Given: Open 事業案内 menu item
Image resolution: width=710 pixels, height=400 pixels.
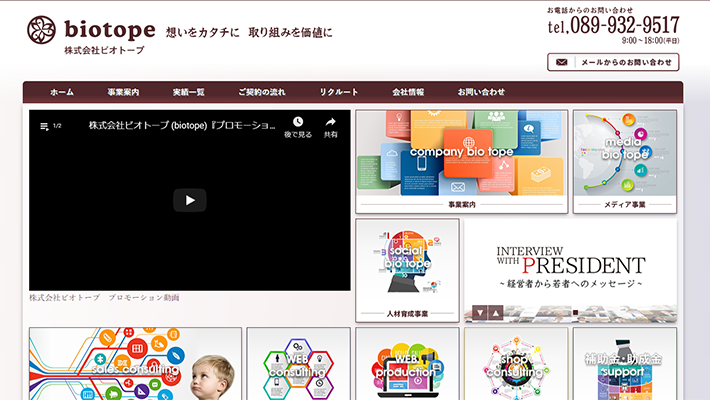Looking at the screenshot, I should click(x=123, y=92).
